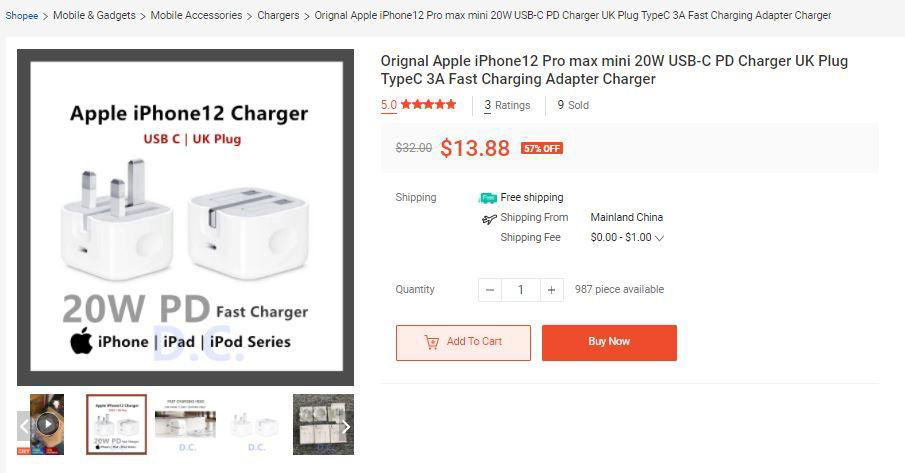Open Mobile Accessories breadcrumb

point(196,16)
